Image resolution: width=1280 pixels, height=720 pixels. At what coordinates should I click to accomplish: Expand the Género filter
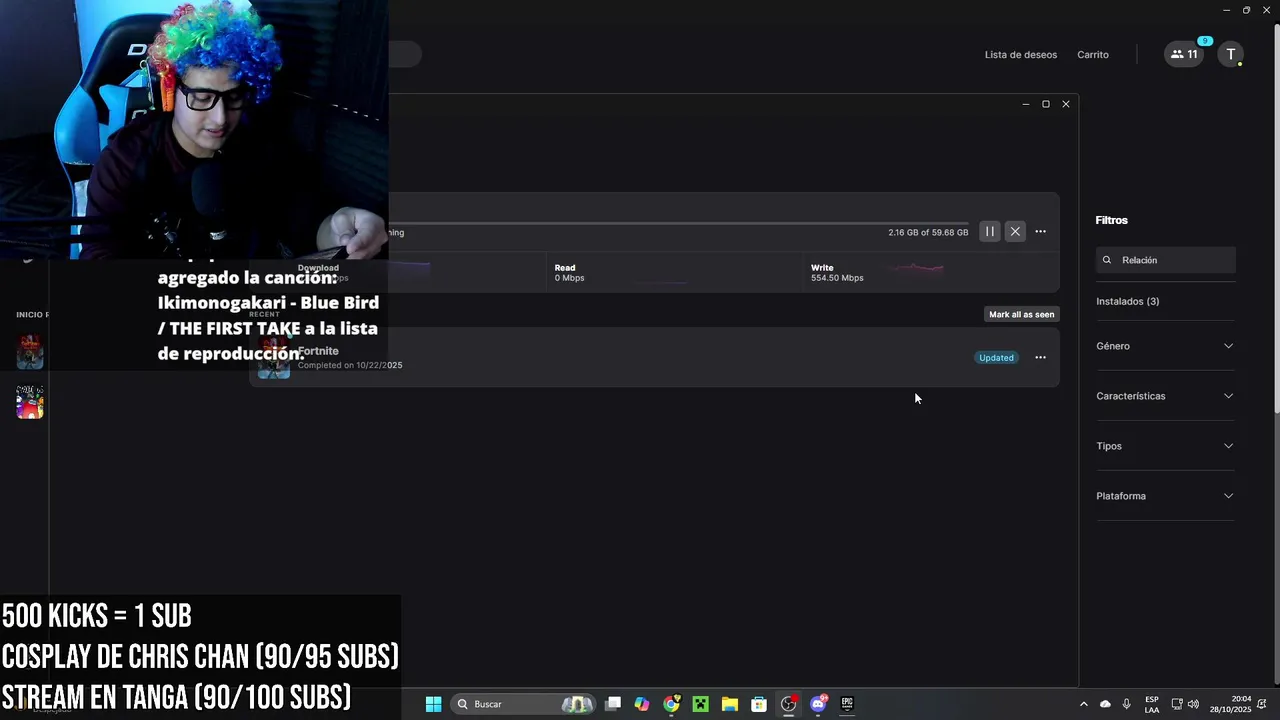point(1166,346)
